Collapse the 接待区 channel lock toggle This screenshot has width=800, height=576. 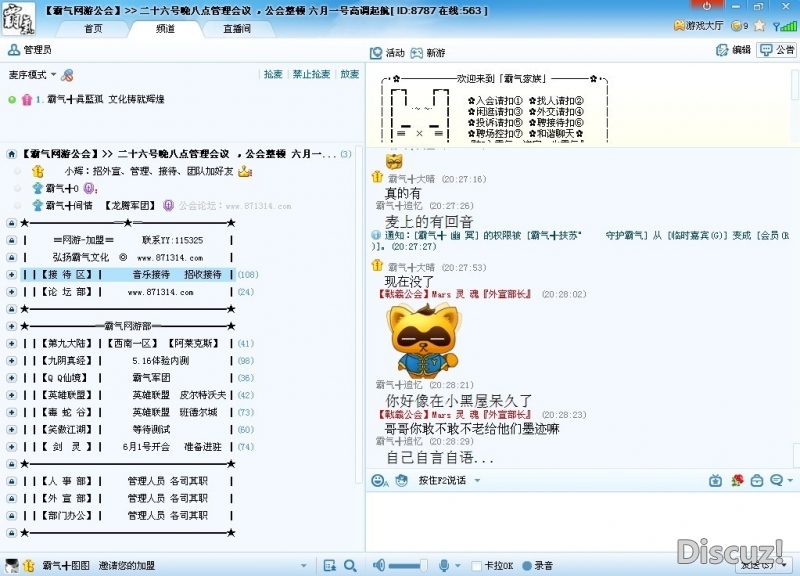pyautogui.click(x=11, y=274)
